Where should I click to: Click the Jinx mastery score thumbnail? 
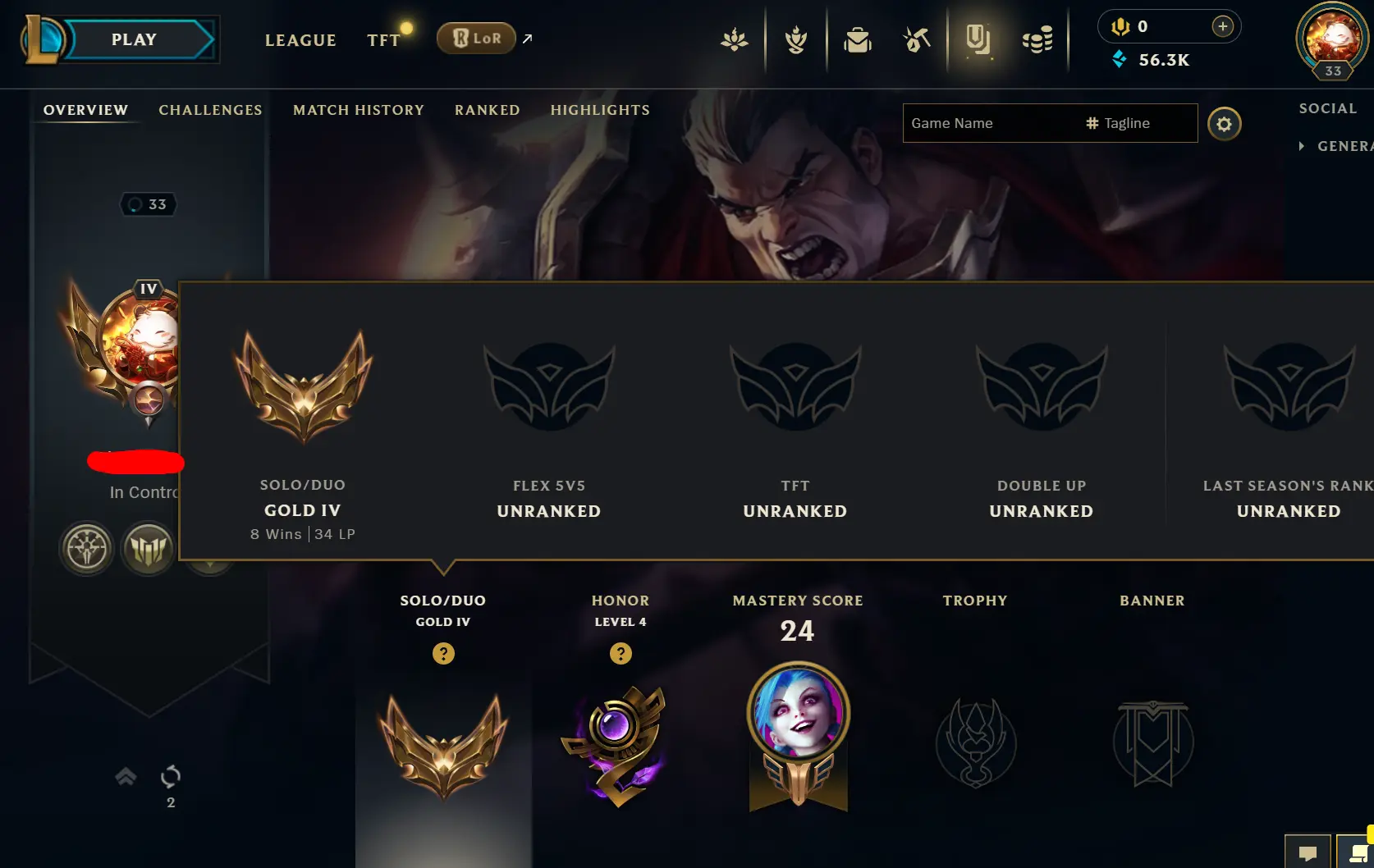[798, 711]
